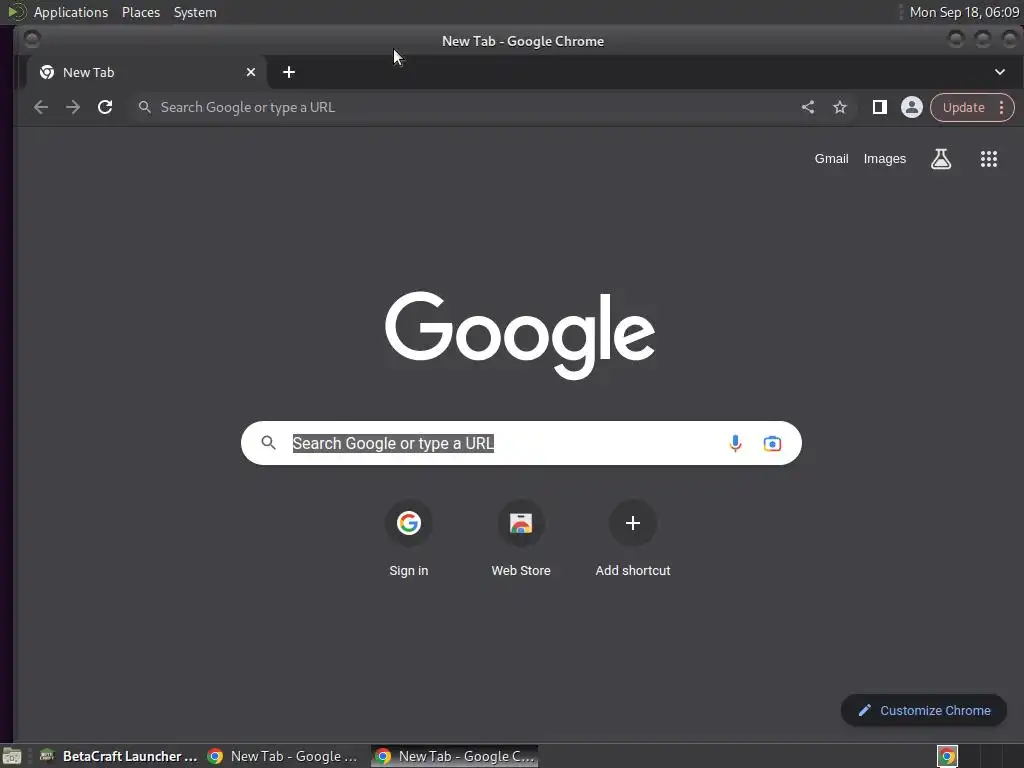Expand the tab search dropdown arrow
This screenshot has width=1024, height=768.
pyautogui.click(x=999, y=72)
